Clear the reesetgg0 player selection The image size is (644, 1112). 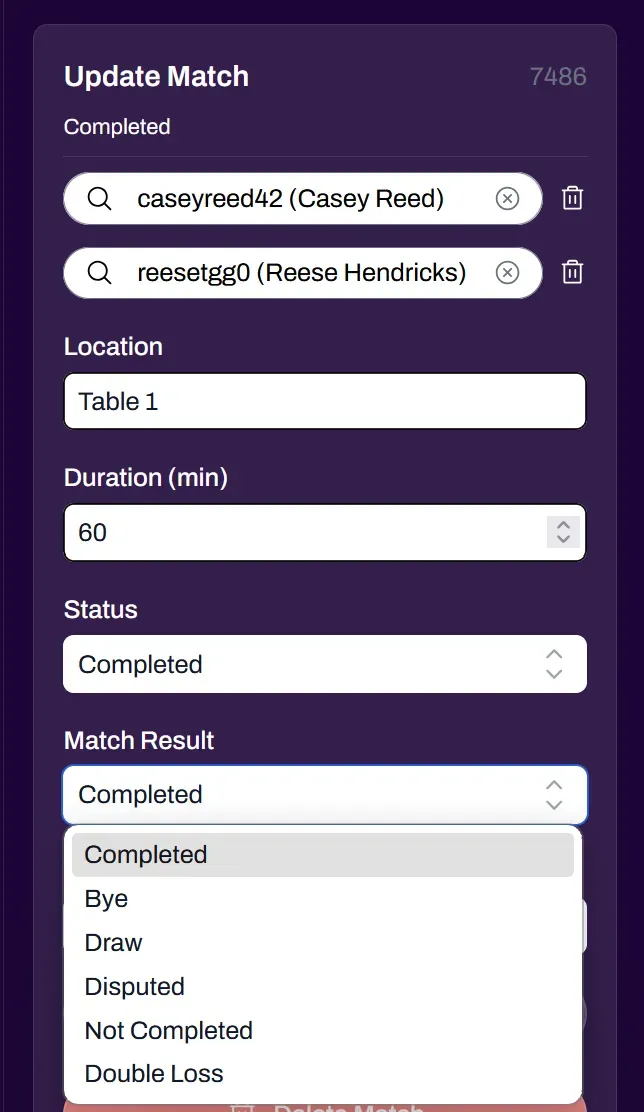coord(508,273)
